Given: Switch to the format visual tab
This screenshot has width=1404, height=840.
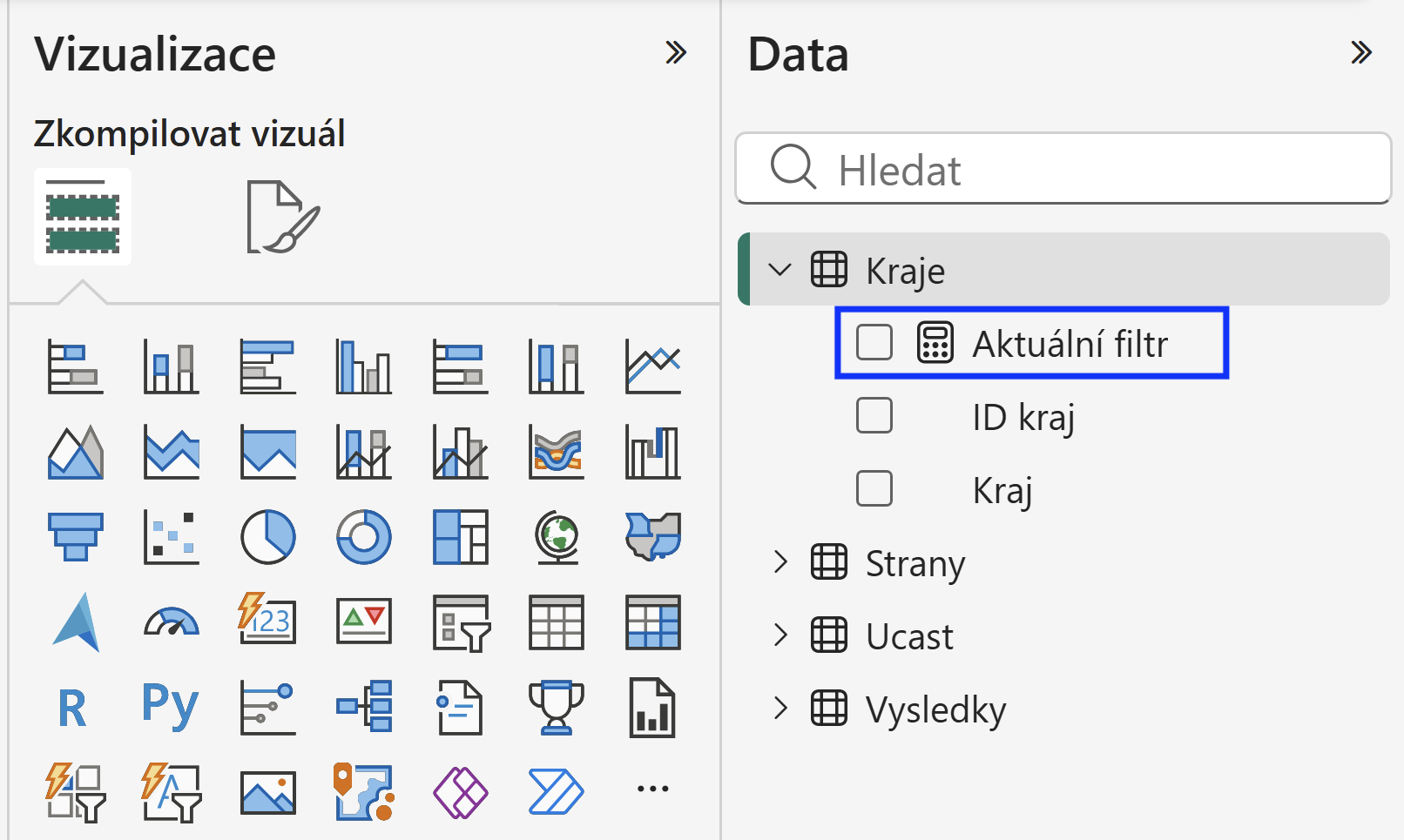Looking at the screenshot, I should (282, 217).
